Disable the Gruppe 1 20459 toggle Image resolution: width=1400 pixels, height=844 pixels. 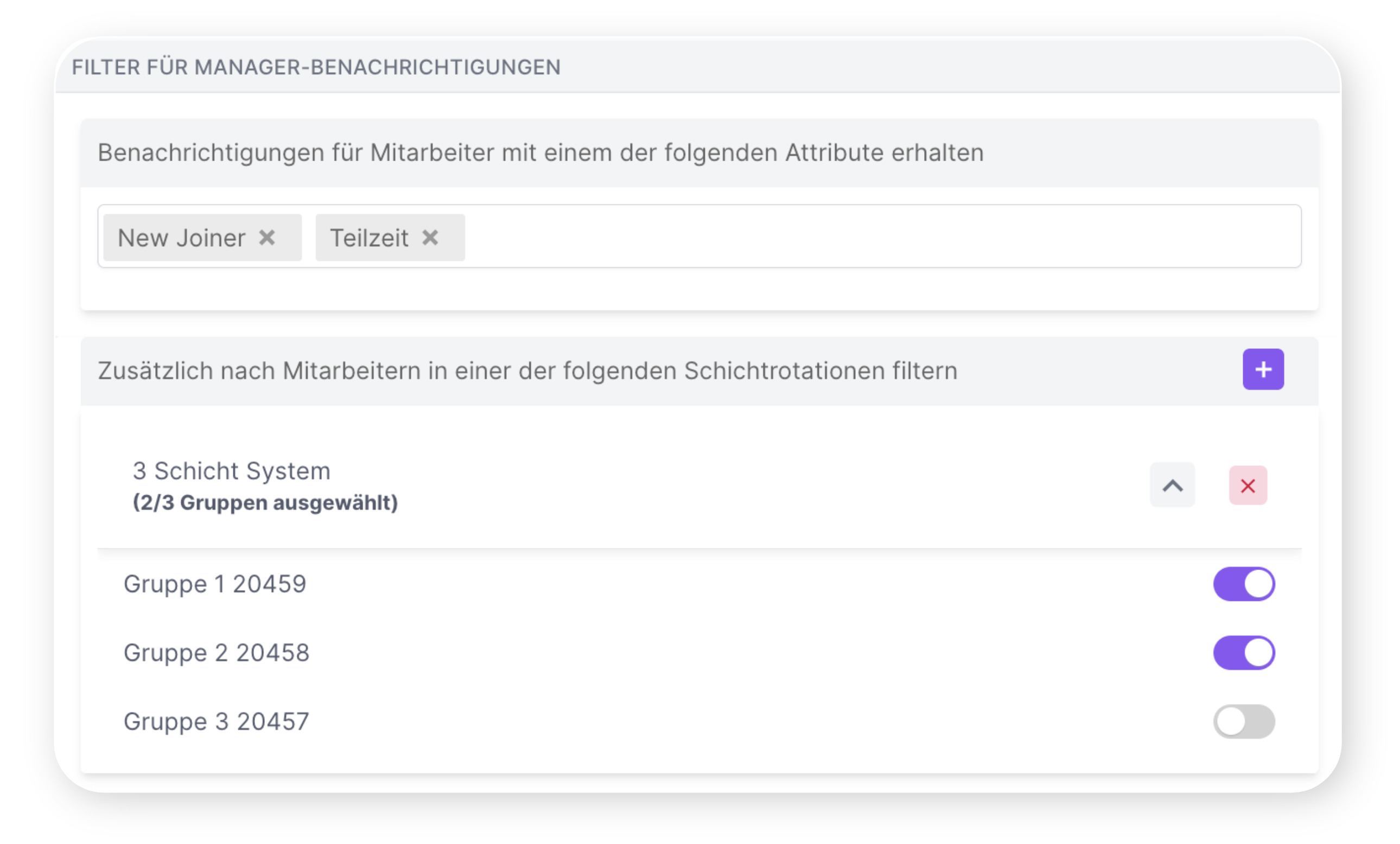click(1244, 583)
